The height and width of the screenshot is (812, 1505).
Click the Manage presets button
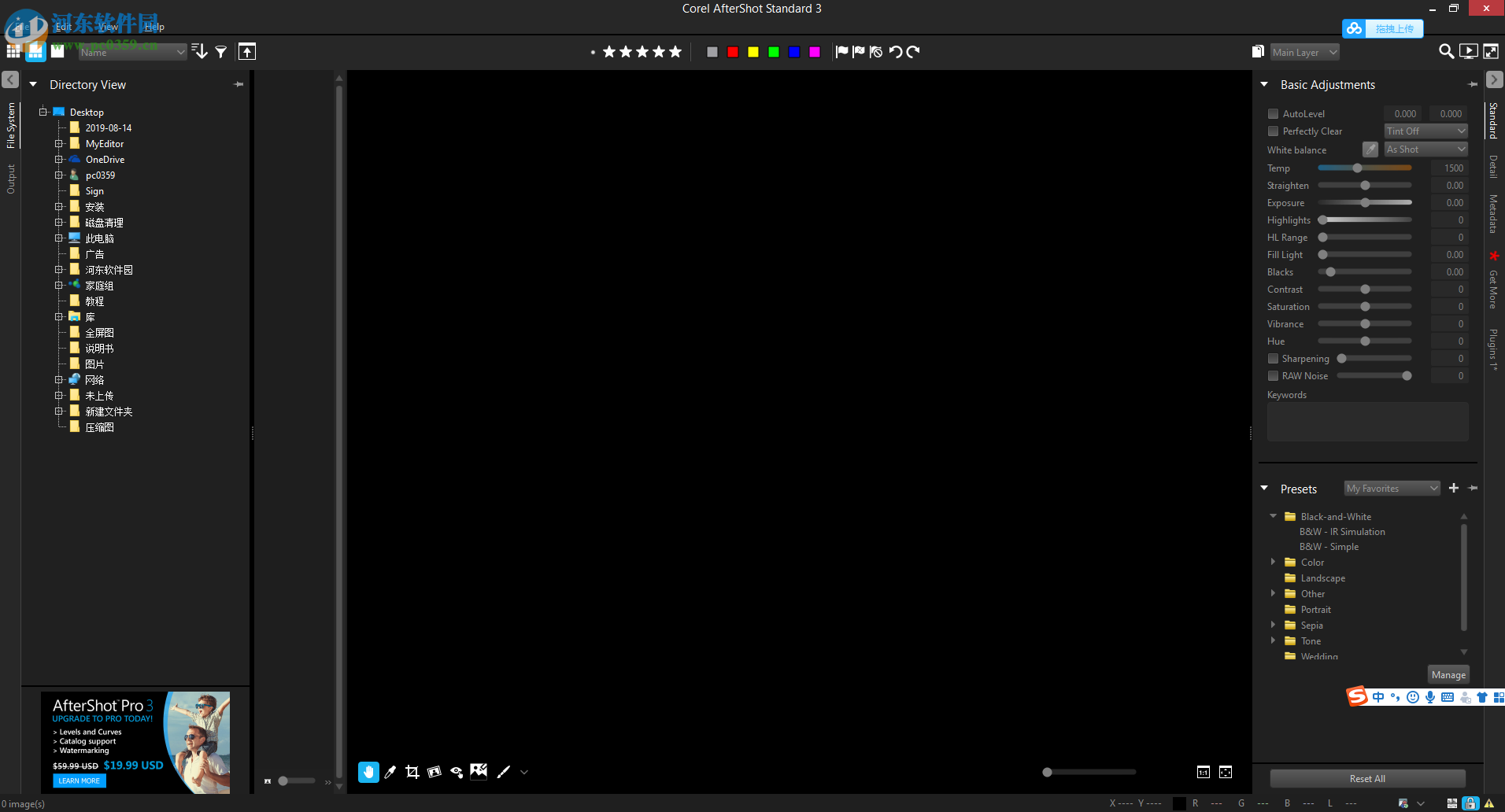coord(1448,675)
